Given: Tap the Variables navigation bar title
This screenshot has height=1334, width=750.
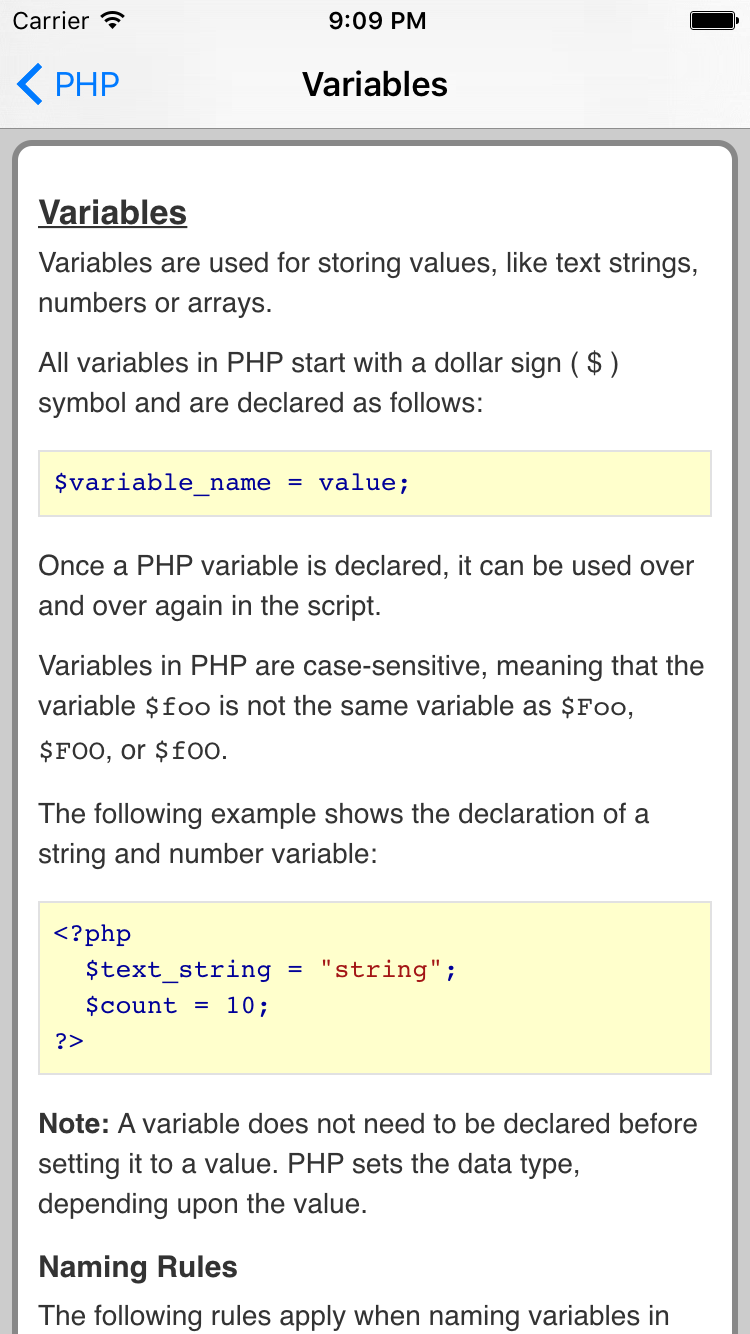Looking at the screenshot, I should (x=375, y=84).
